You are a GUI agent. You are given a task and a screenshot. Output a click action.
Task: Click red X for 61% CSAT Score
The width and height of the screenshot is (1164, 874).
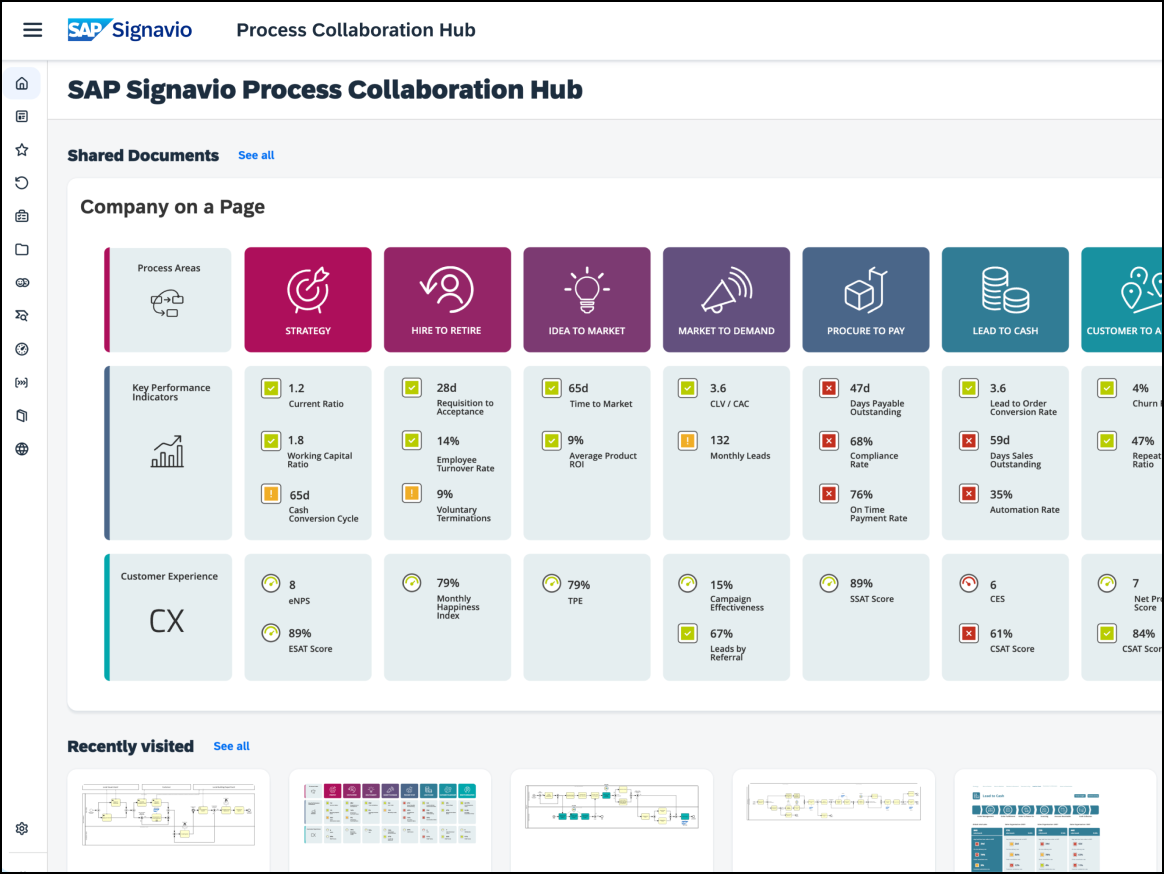coord(969,633)
